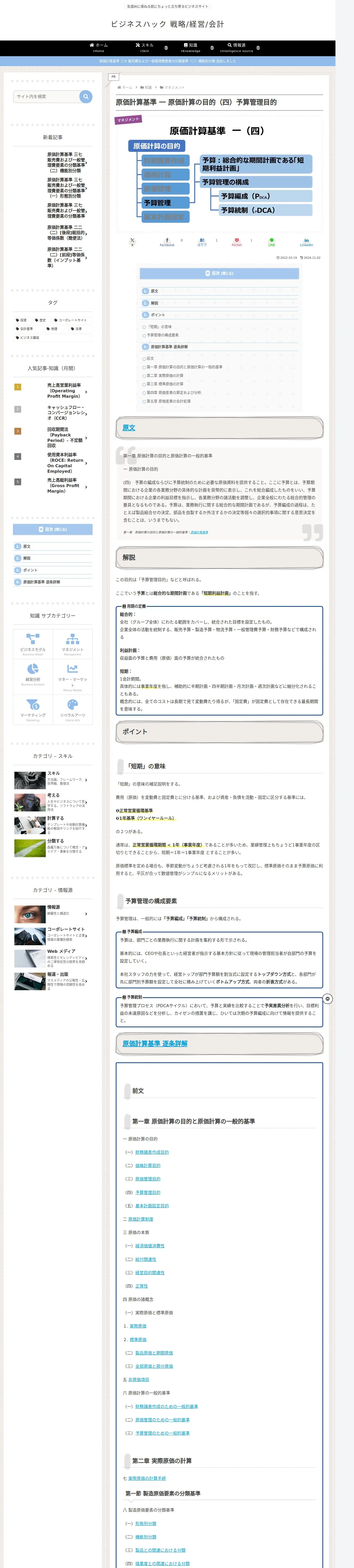Bookmark the article with Hatena (はてブ)

(x=202, y=242)
